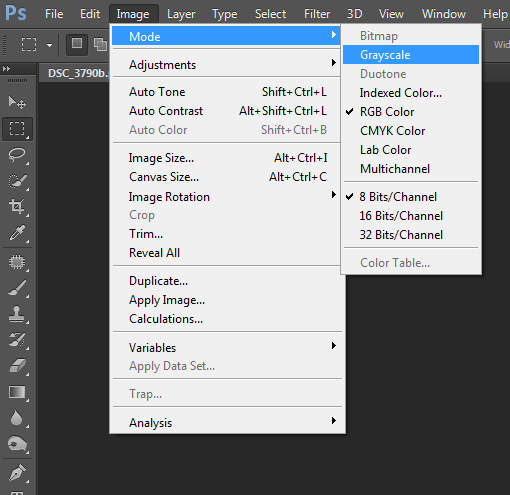
Task: Switch mode to Grayscale
Action: (411, 55)
